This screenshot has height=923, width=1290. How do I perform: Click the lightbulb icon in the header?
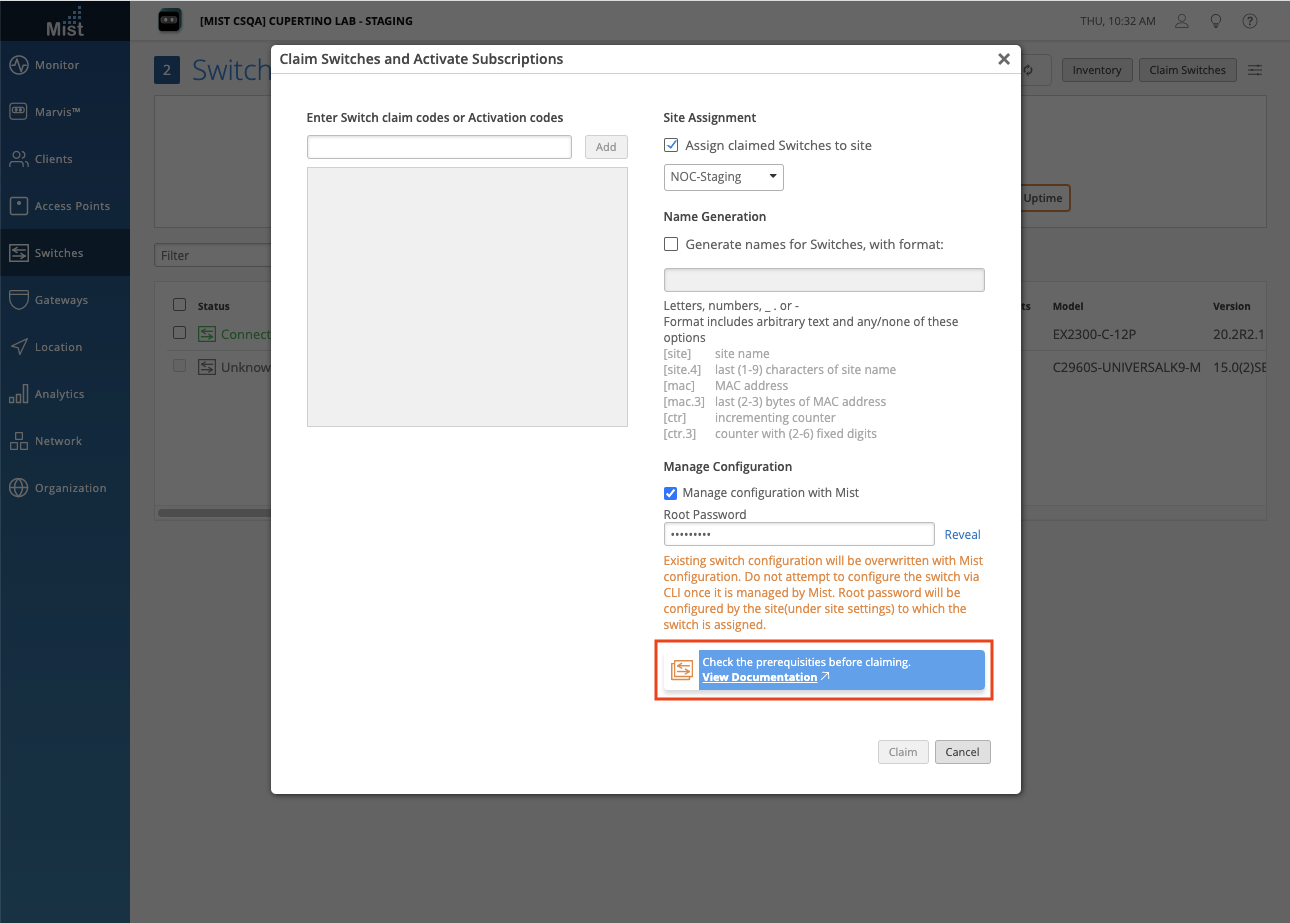(1216, 21)
